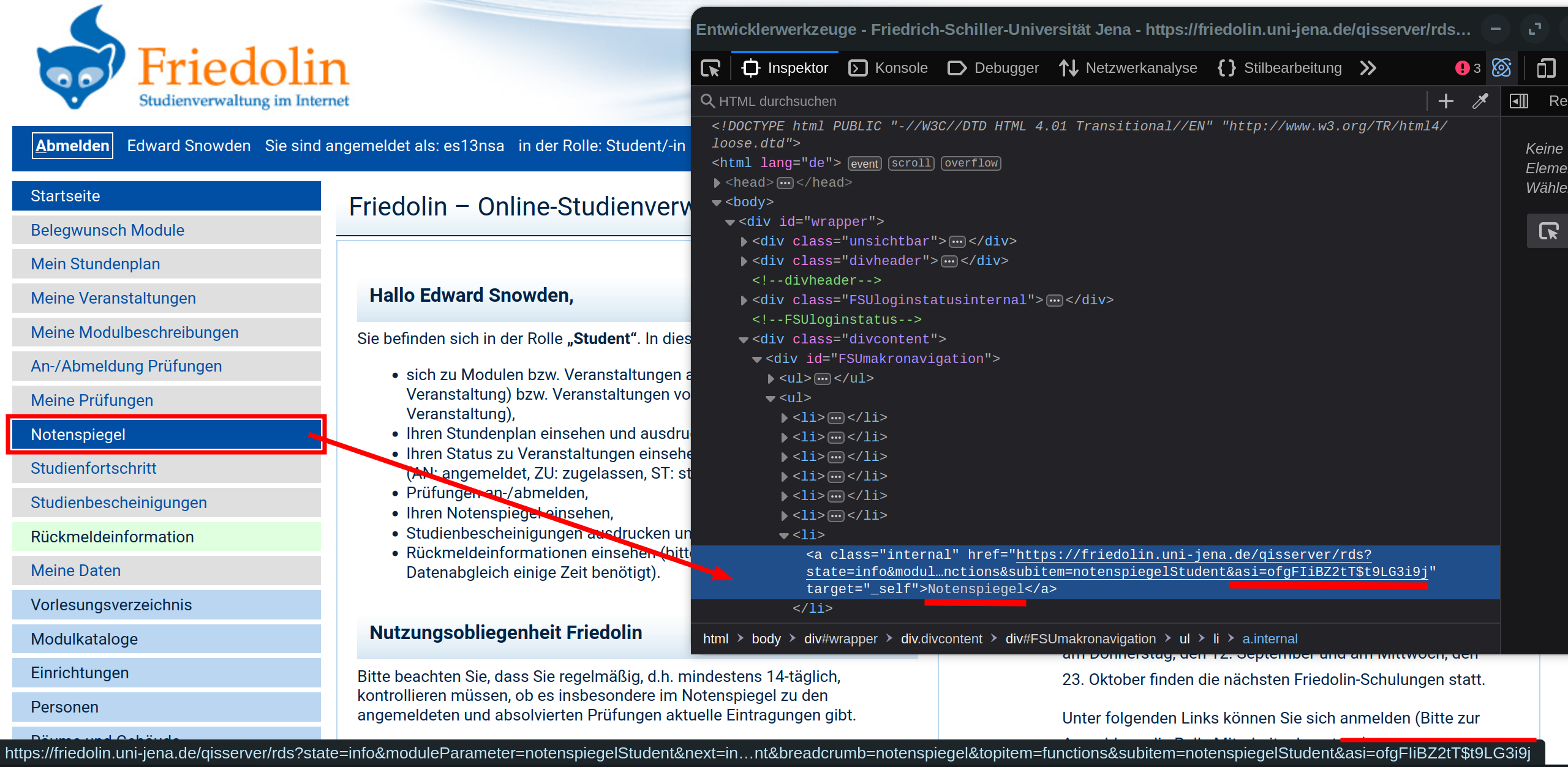The height and width of the screenshot is (767, 1568).
Task: Open the Debugger tab
Action: point(993,68)
